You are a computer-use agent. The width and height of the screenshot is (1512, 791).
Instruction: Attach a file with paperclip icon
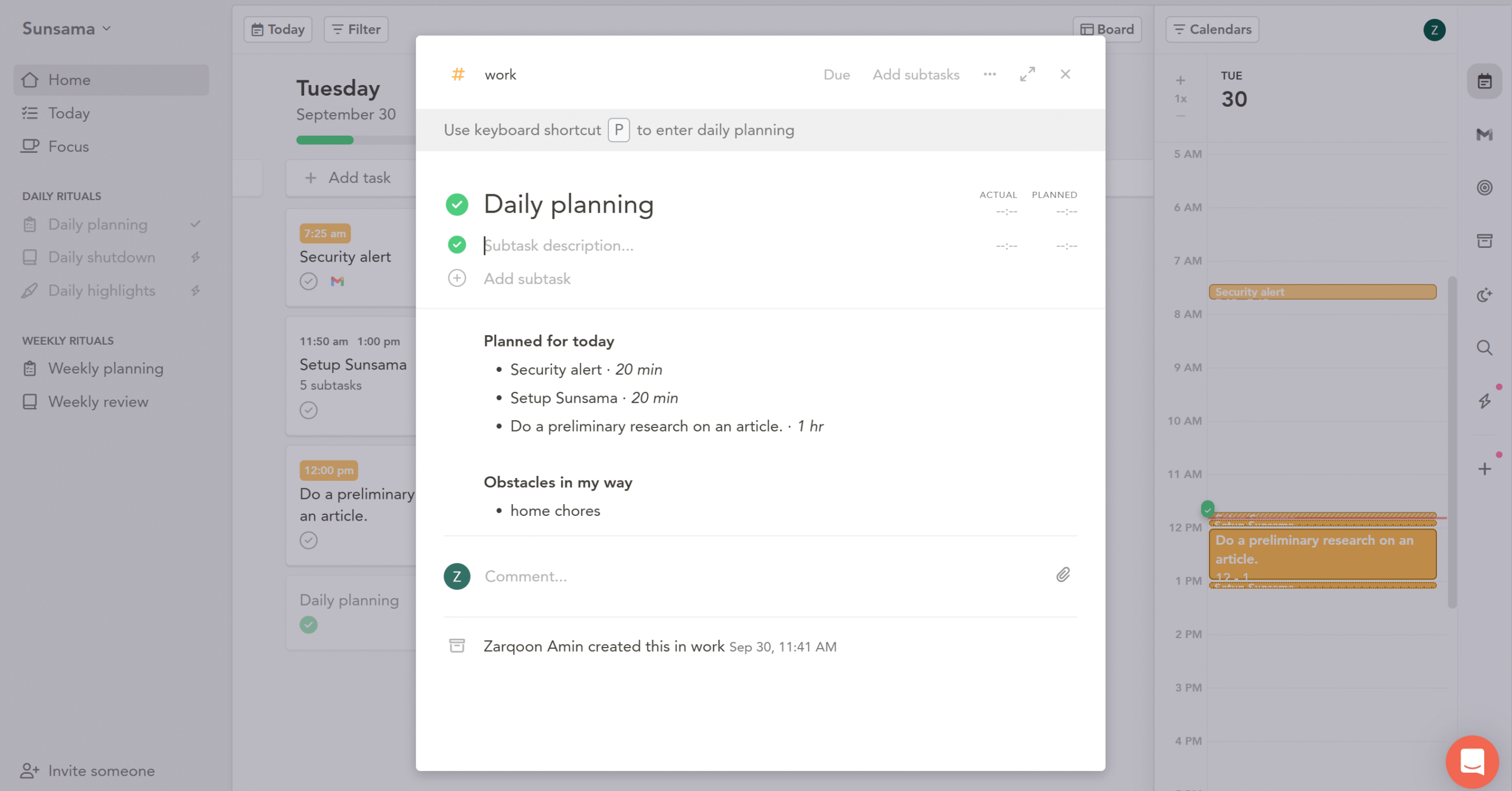coord(1063,575)
